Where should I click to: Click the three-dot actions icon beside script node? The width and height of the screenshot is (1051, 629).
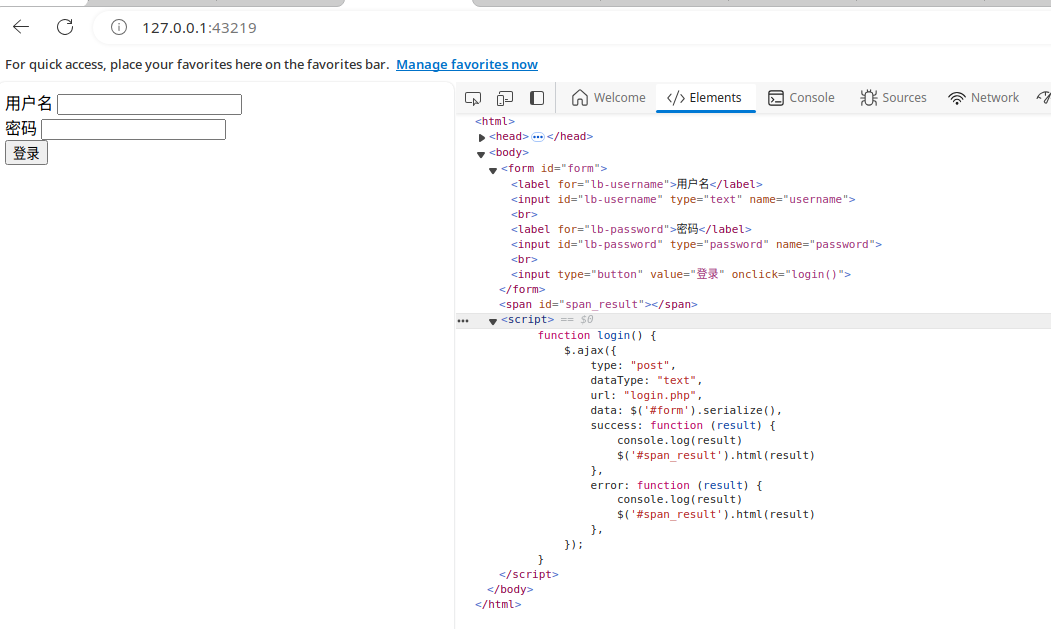[x=463, y=321]
